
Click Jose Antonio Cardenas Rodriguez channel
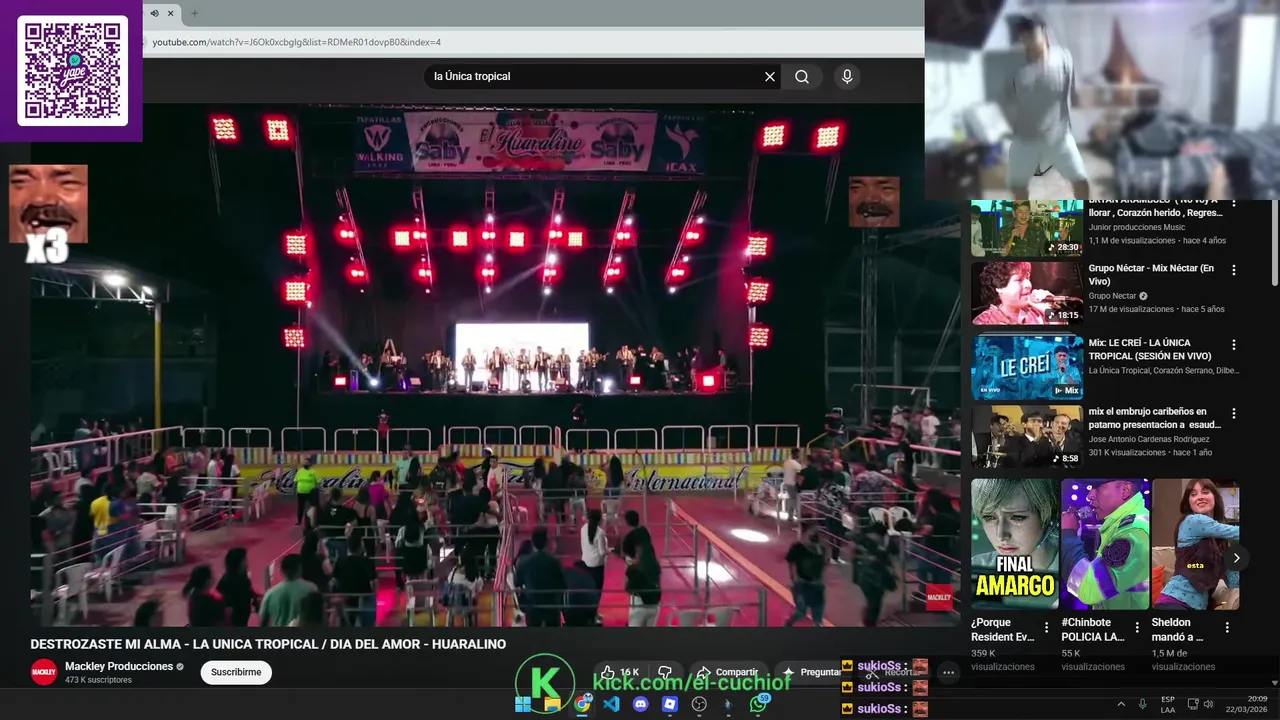tap(1149, 439)
